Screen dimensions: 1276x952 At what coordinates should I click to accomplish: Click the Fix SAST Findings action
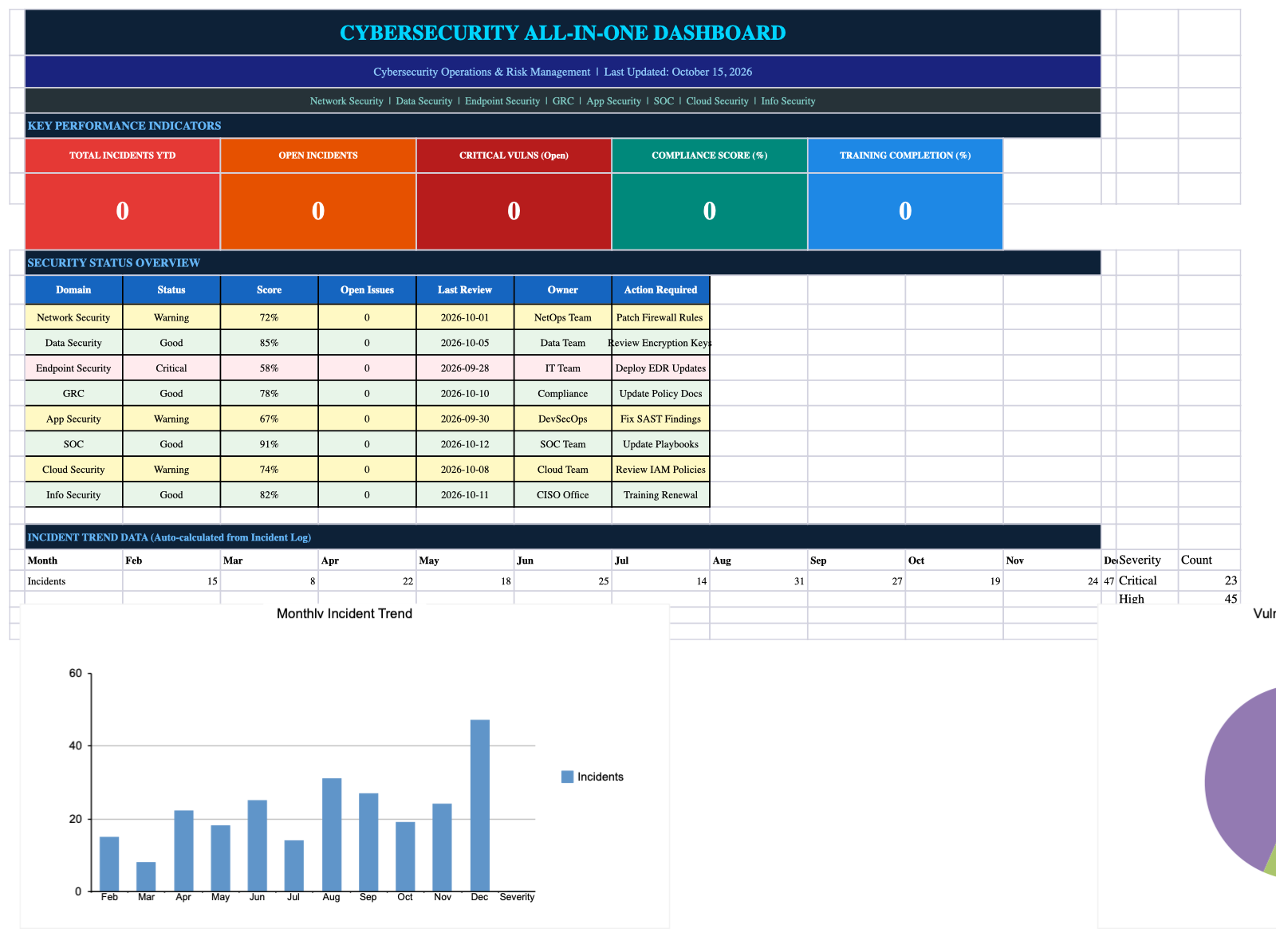660,419
